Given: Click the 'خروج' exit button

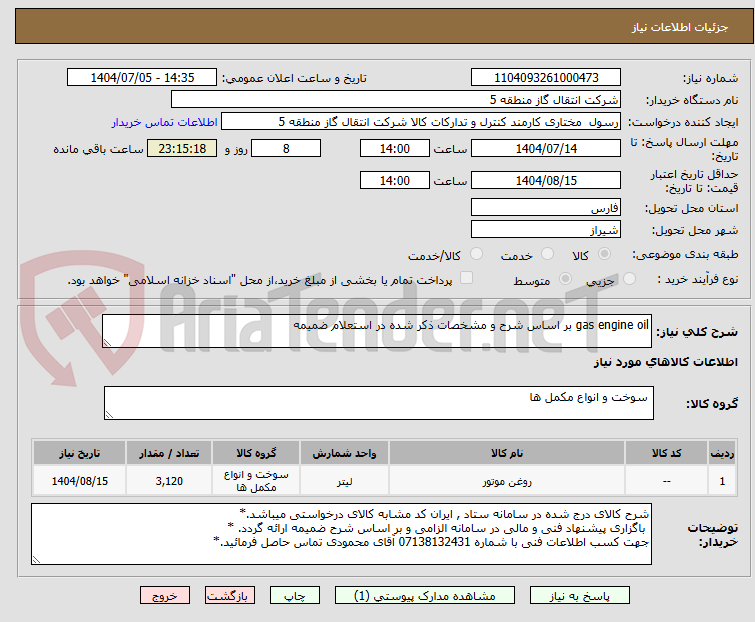Looking at the screenshot, I should click(165, 596).
